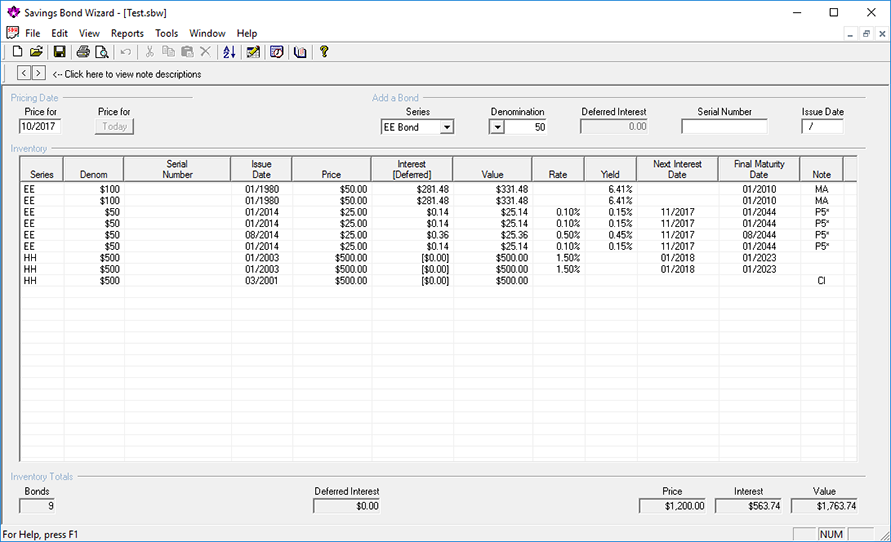Click the CI note cell
The width and height of the screenshot is (891, 542).
(x=821, y=280)
